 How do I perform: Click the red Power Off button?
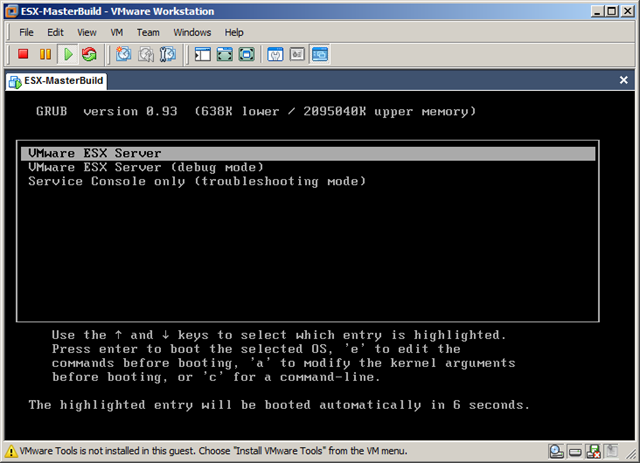click(x=23, y=54)
